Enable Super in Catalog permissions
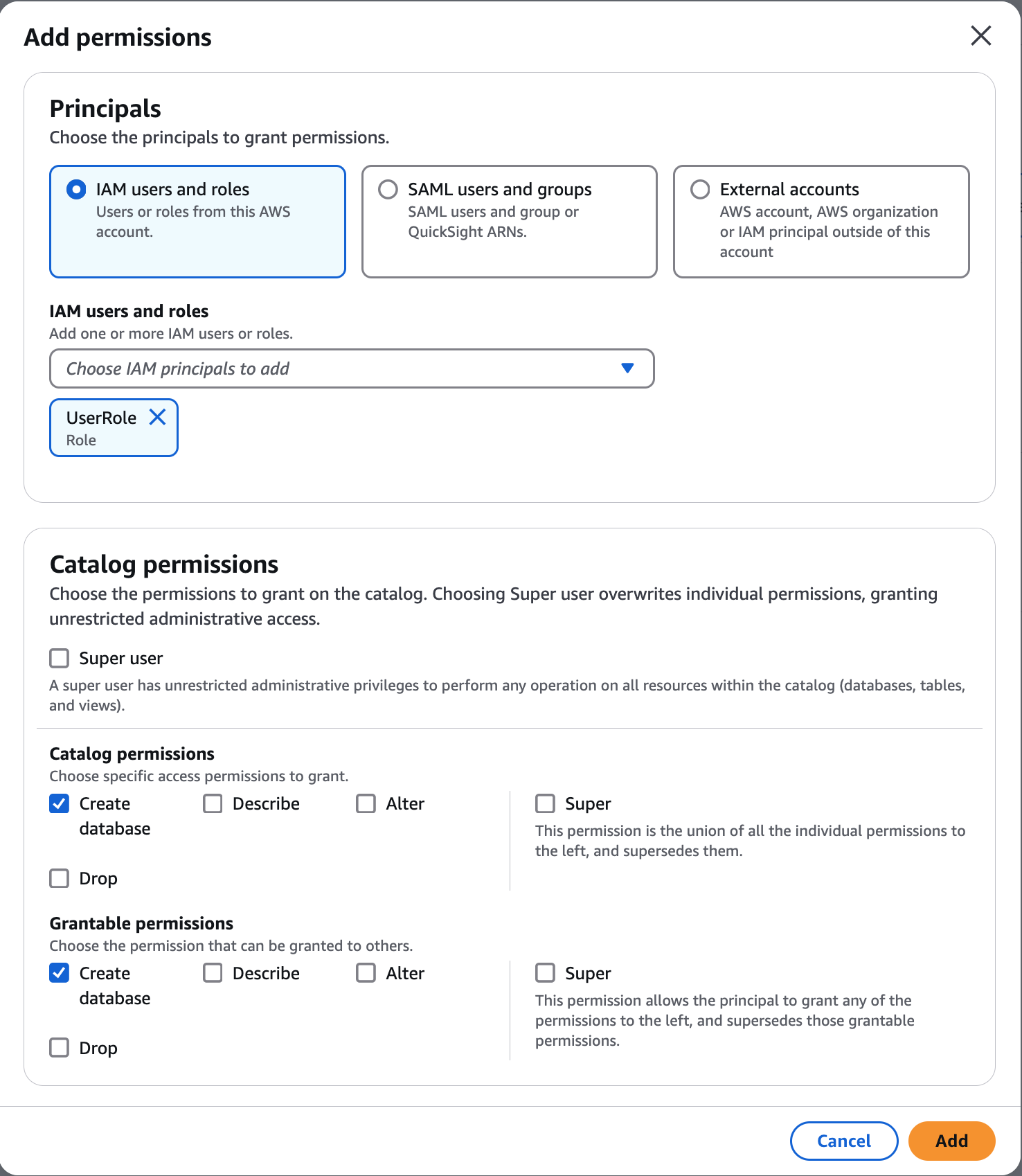This screenshot has height=1176, width=1022. click(x=545, y=803)
